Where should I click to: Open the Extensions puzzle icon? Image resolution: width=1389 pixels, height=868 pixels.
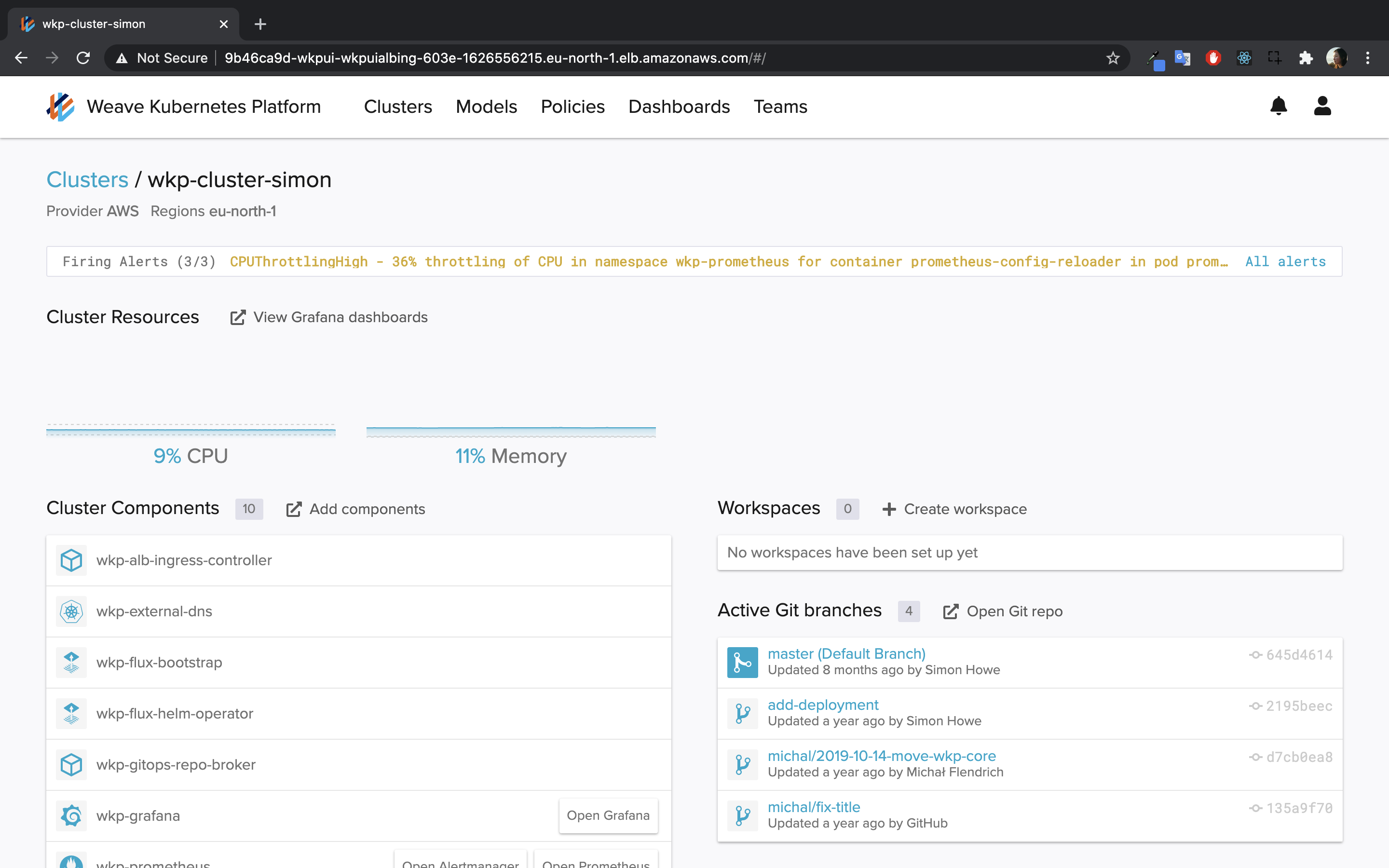(1306, 58)
